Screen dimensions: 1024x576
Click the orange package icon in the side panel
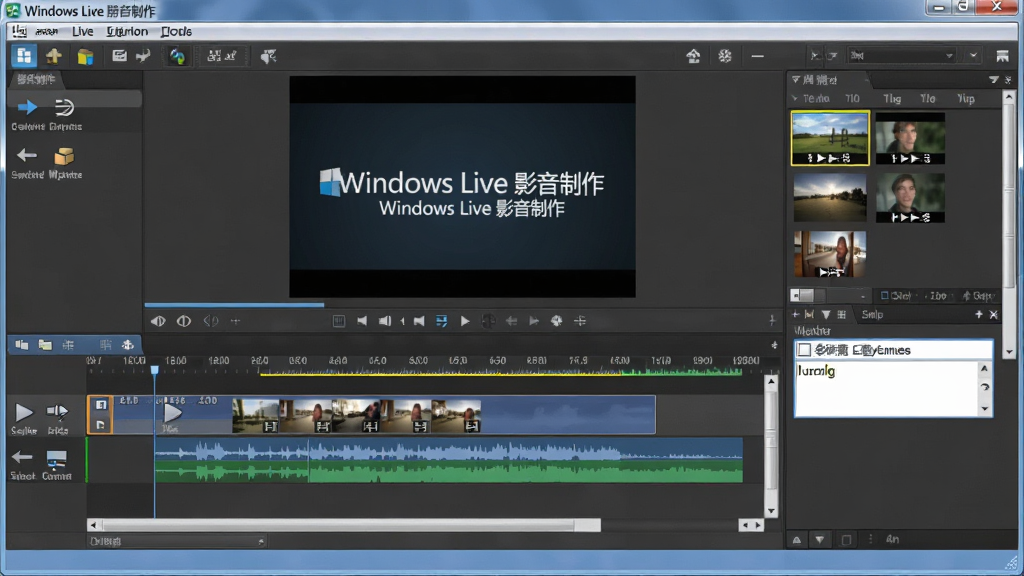pyautogui.click(x=64, y=156)
